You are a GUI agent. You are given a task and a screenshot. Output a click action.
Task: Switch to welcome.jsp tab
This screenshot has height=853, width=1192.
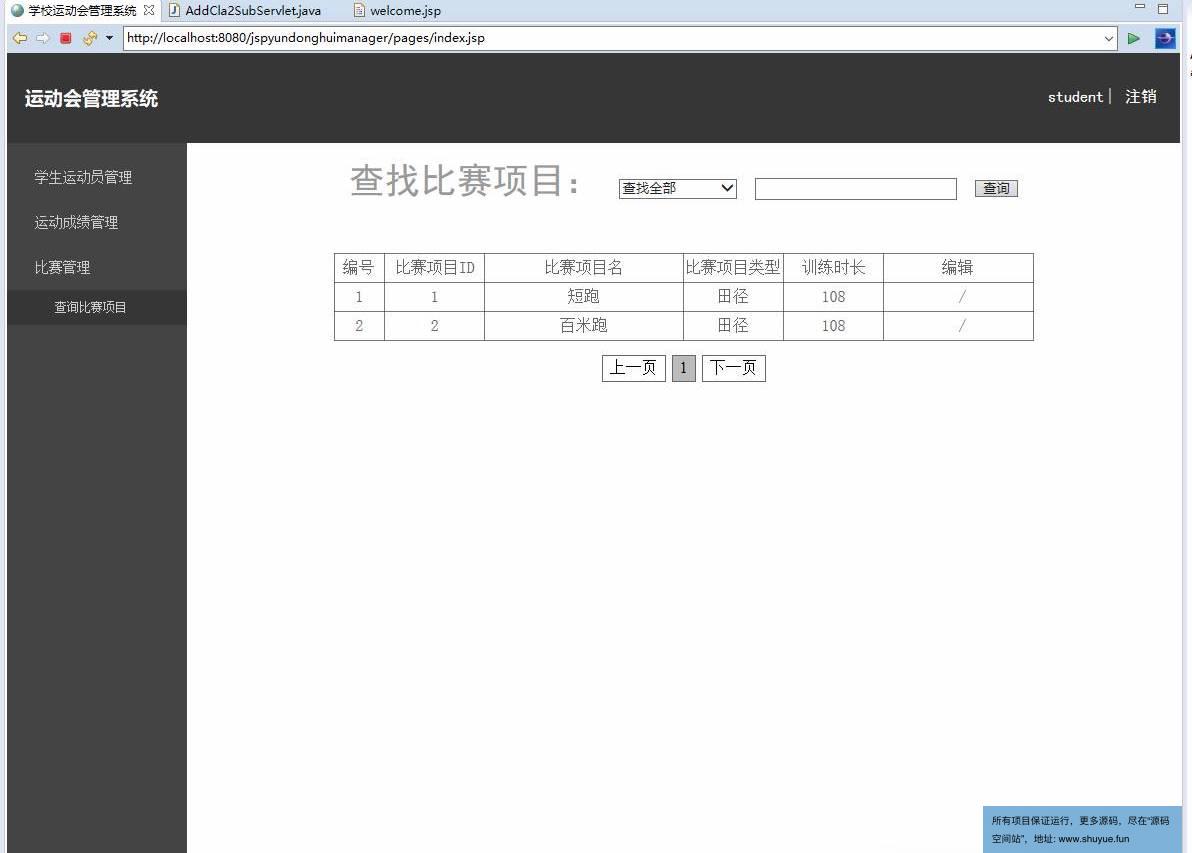(x=398, y=11)
